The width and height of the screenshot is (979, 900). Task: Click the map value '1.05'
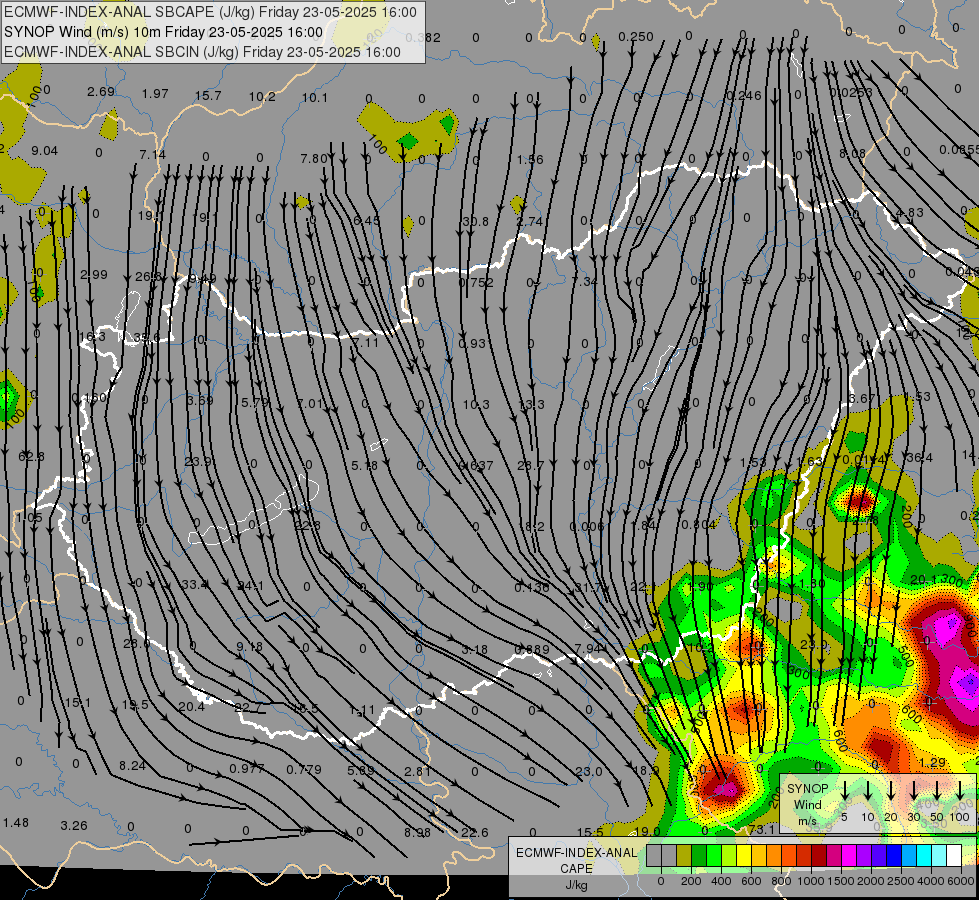[x=29, y=517]
